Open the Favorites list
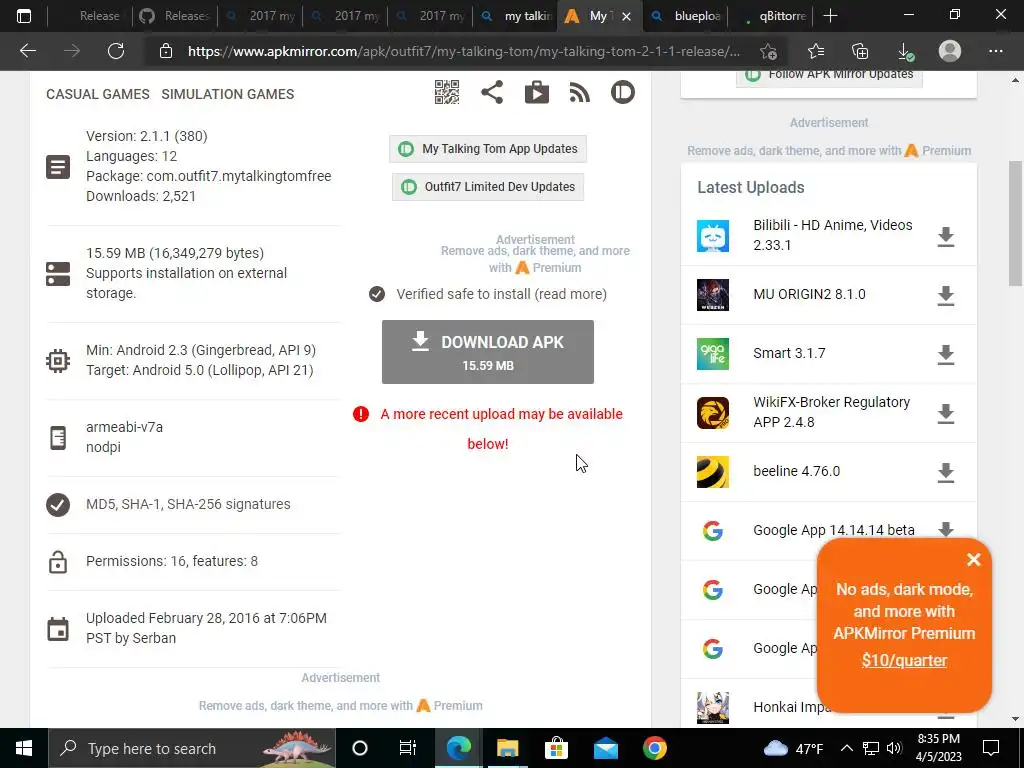Screen dimensions: 1024x768 point(816,51)
